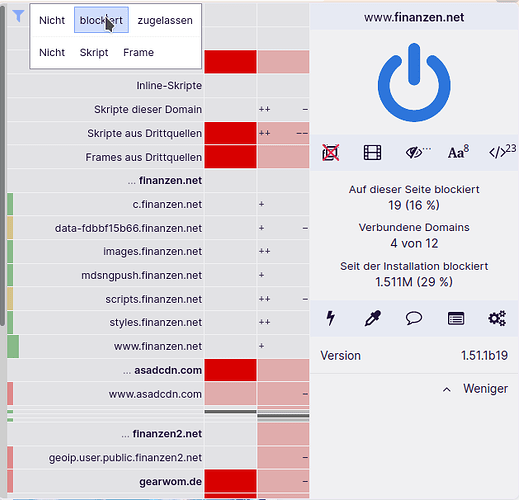Select the 'zugelassen' filter option

click(165, 20)
